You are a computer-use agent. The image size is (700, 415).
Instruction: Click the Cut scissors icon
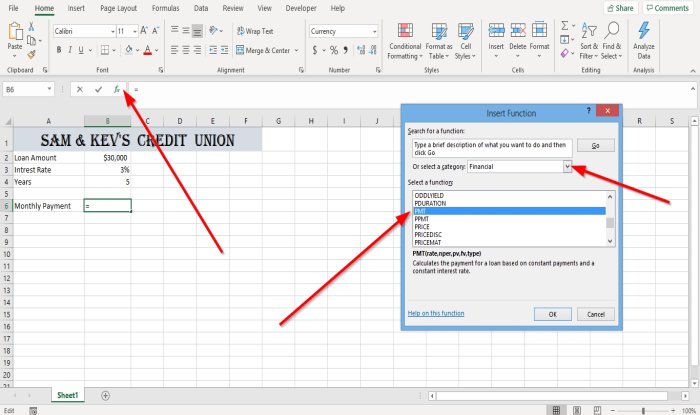(31, 27)
